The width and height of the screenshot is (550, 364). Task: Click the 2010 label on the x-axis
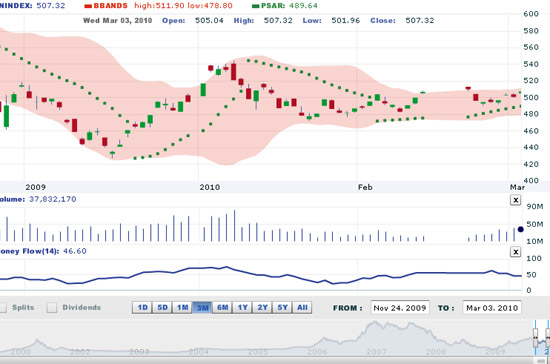[x=210, y=187]
